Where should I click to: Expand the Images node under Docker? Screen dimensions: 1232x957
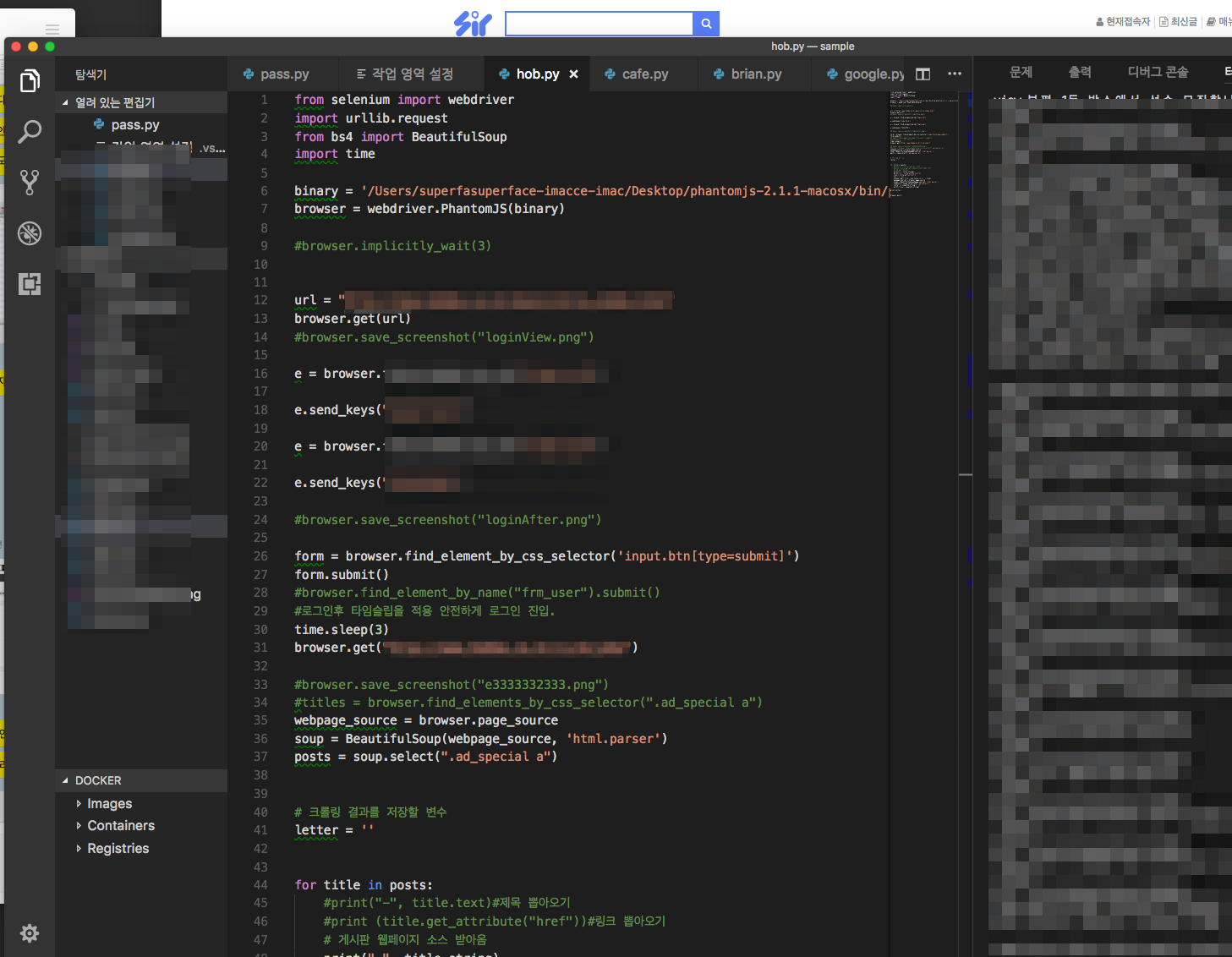(x=109, y=803)
